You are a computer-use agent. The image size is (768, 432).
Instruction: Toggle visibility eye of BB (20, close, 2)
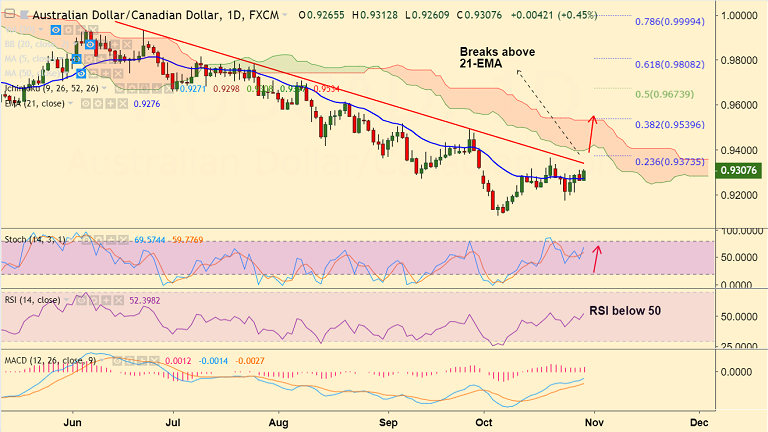[x=90, y=45]
